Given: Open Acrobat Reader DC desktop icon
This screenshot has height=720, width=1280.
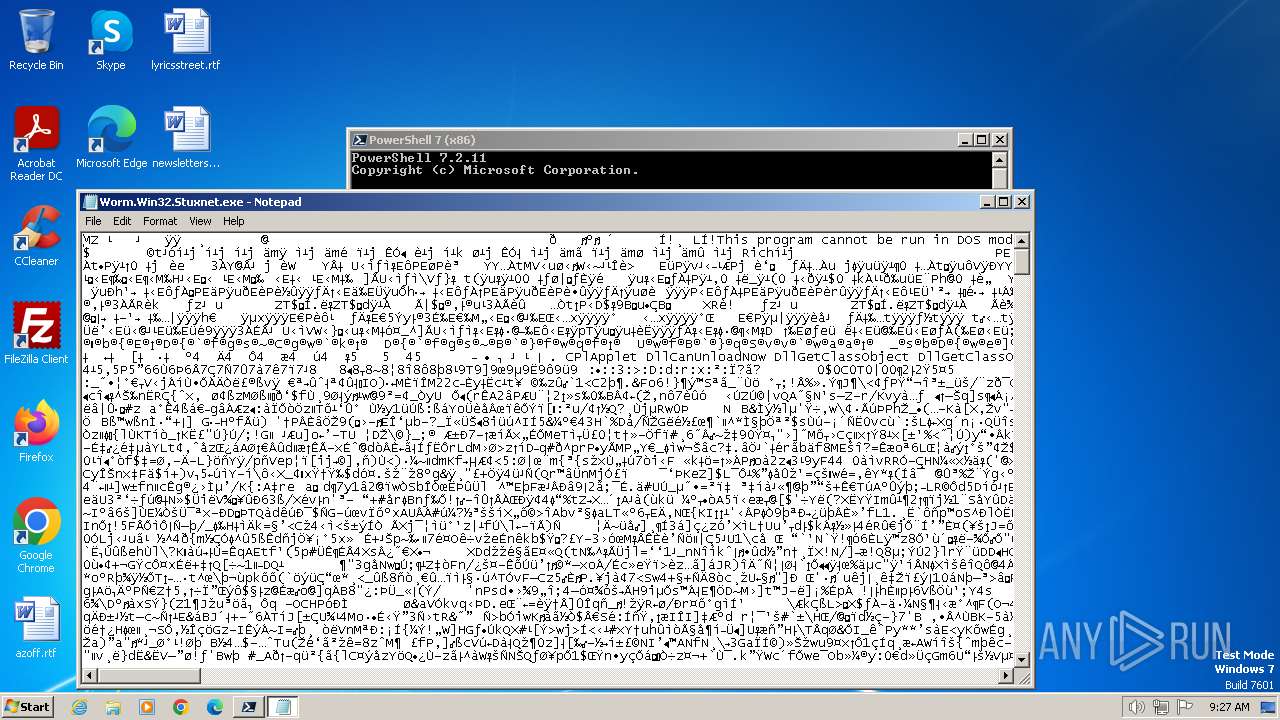Looking at the screenshot, I should click(36, 144).
